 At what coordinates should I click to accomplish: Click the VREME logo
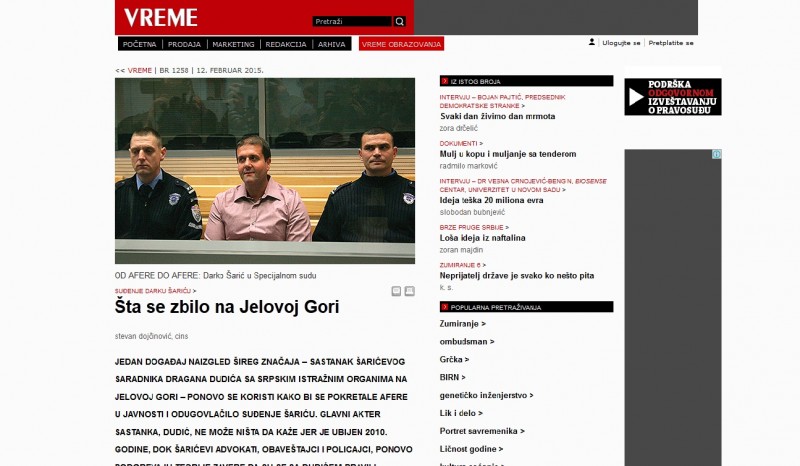161,18
